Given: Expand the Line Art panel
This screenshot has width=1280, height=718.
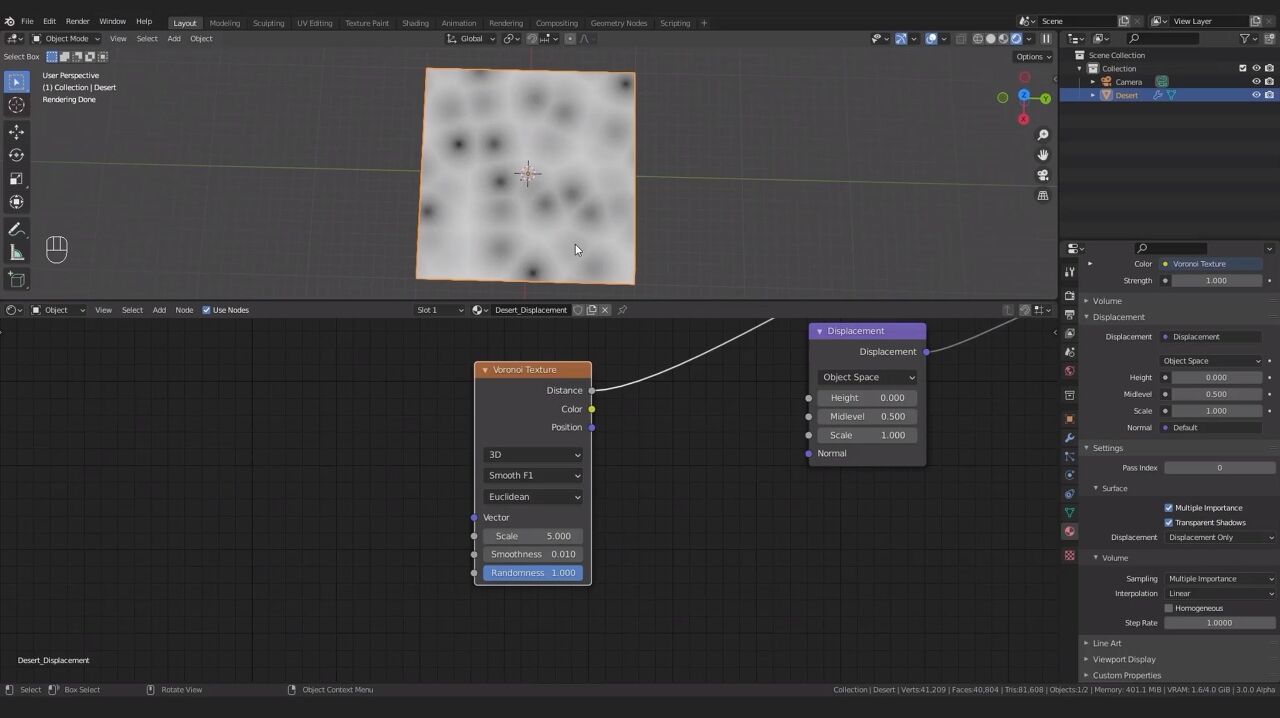Looking at the screenshot, I should 1106,643.
